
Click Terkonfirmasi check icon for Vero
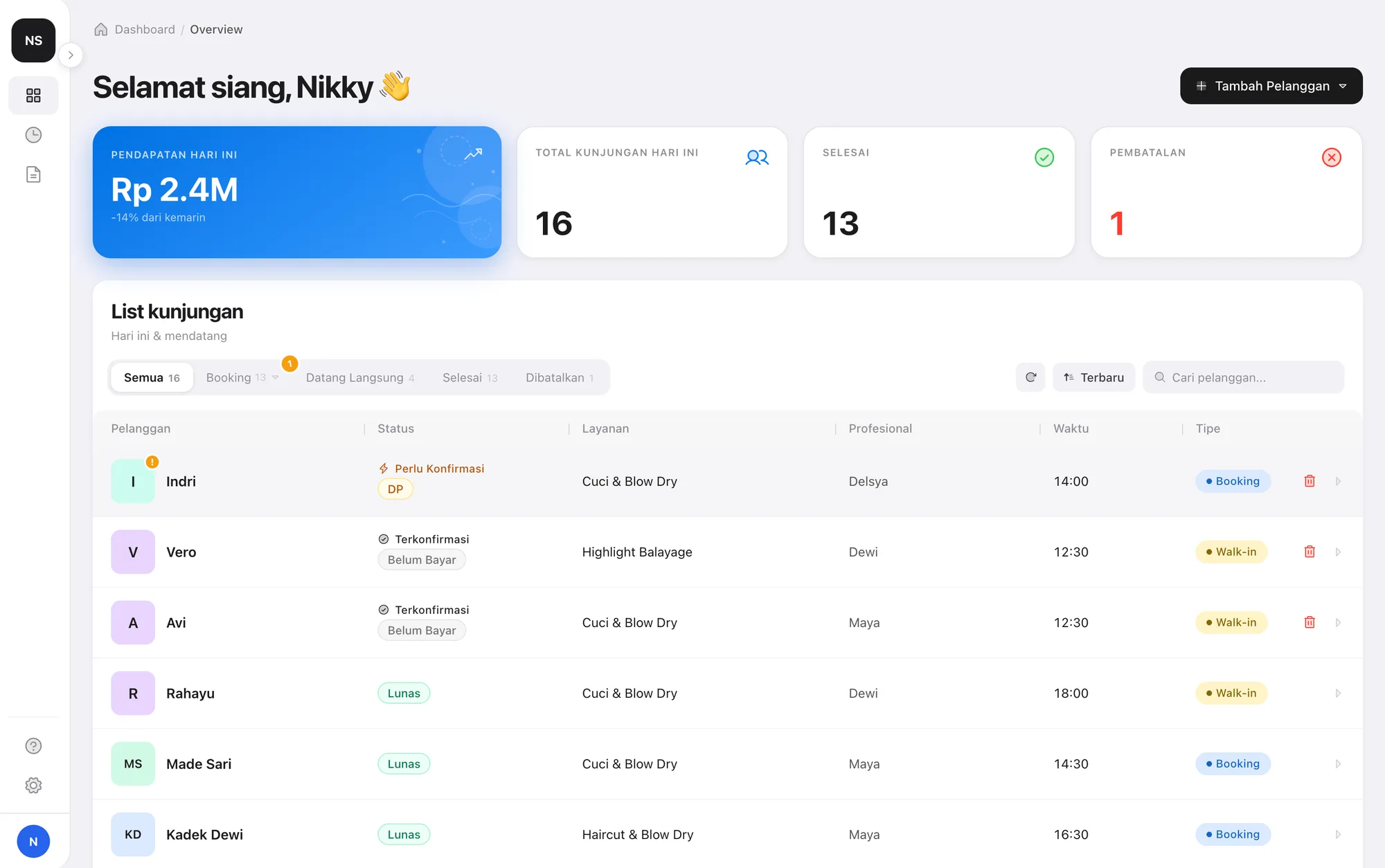(x=384, y=539)
